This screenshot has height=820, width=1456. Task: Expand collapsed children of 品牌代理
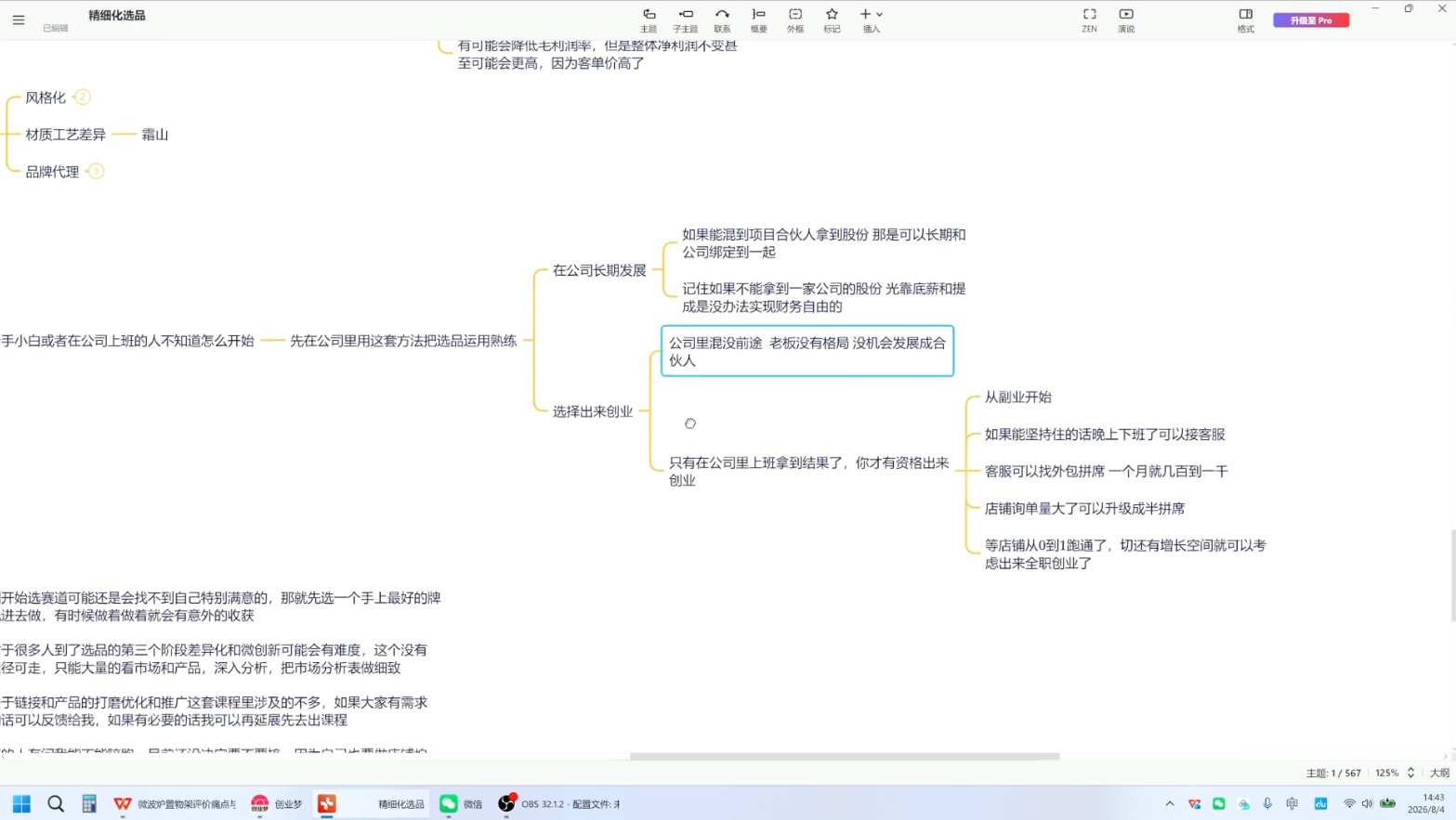[x=96, y=171]
